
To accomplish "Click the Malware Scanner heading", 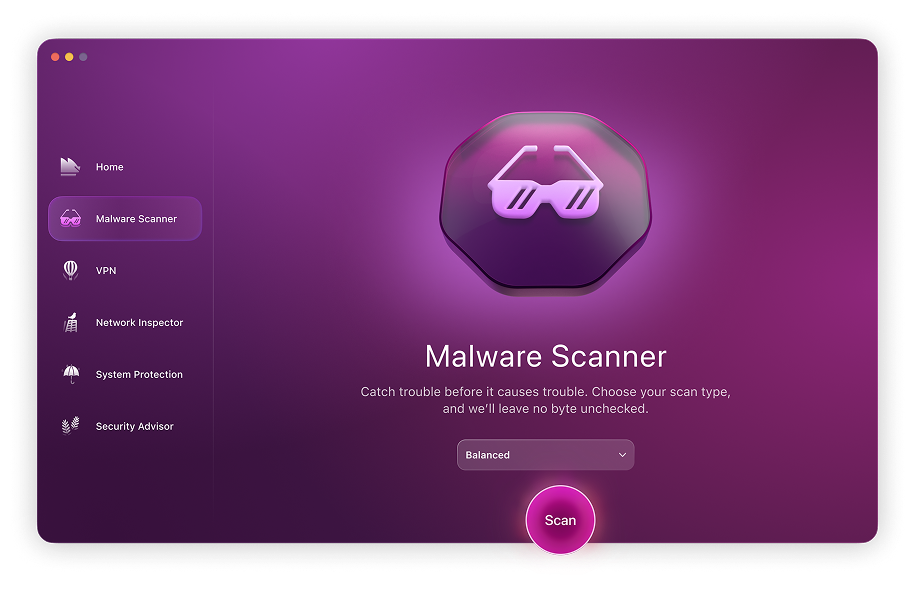I will 545,356.
